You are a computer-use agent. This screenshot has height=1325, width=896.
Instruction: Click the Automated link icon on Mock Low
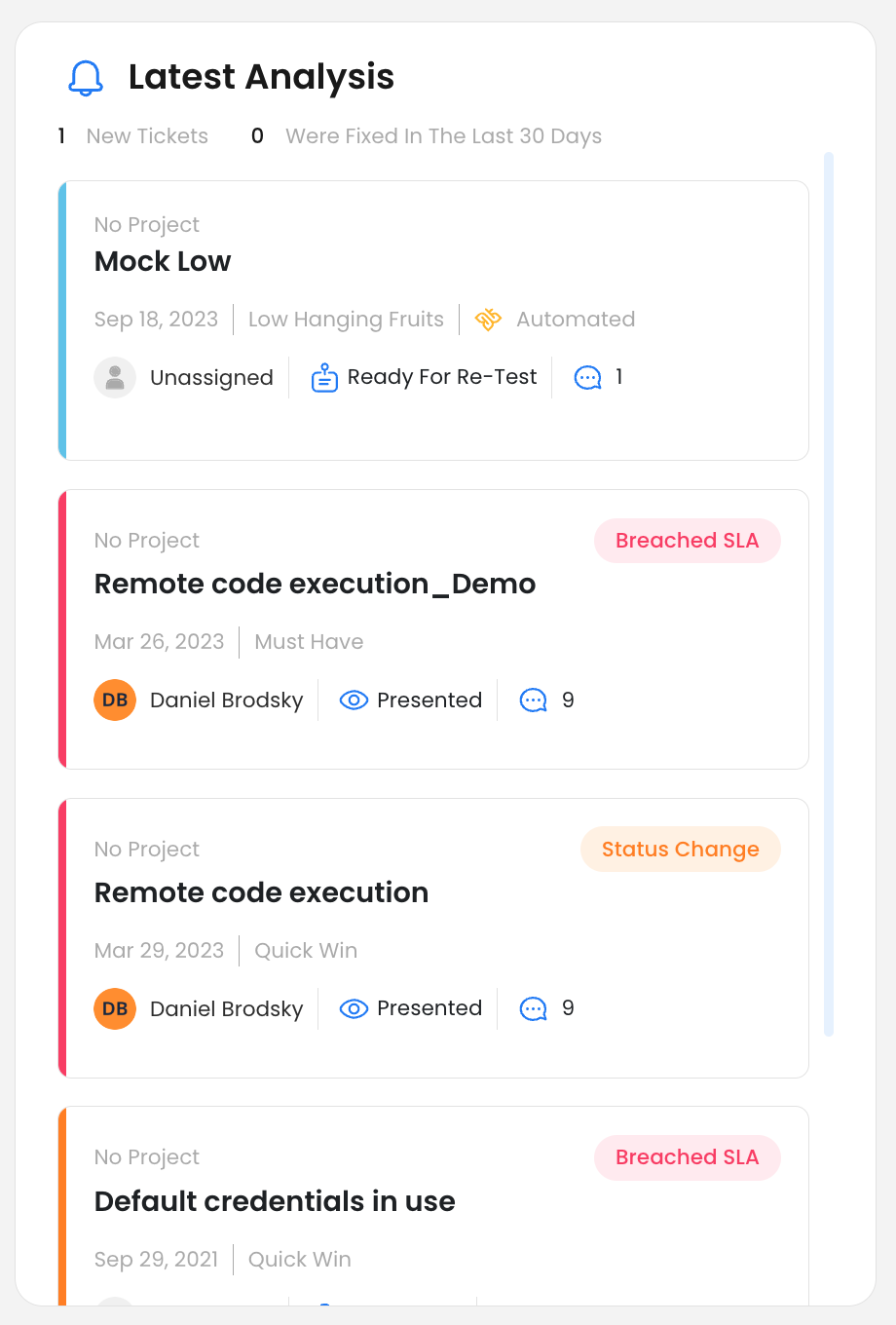(488, 320)
